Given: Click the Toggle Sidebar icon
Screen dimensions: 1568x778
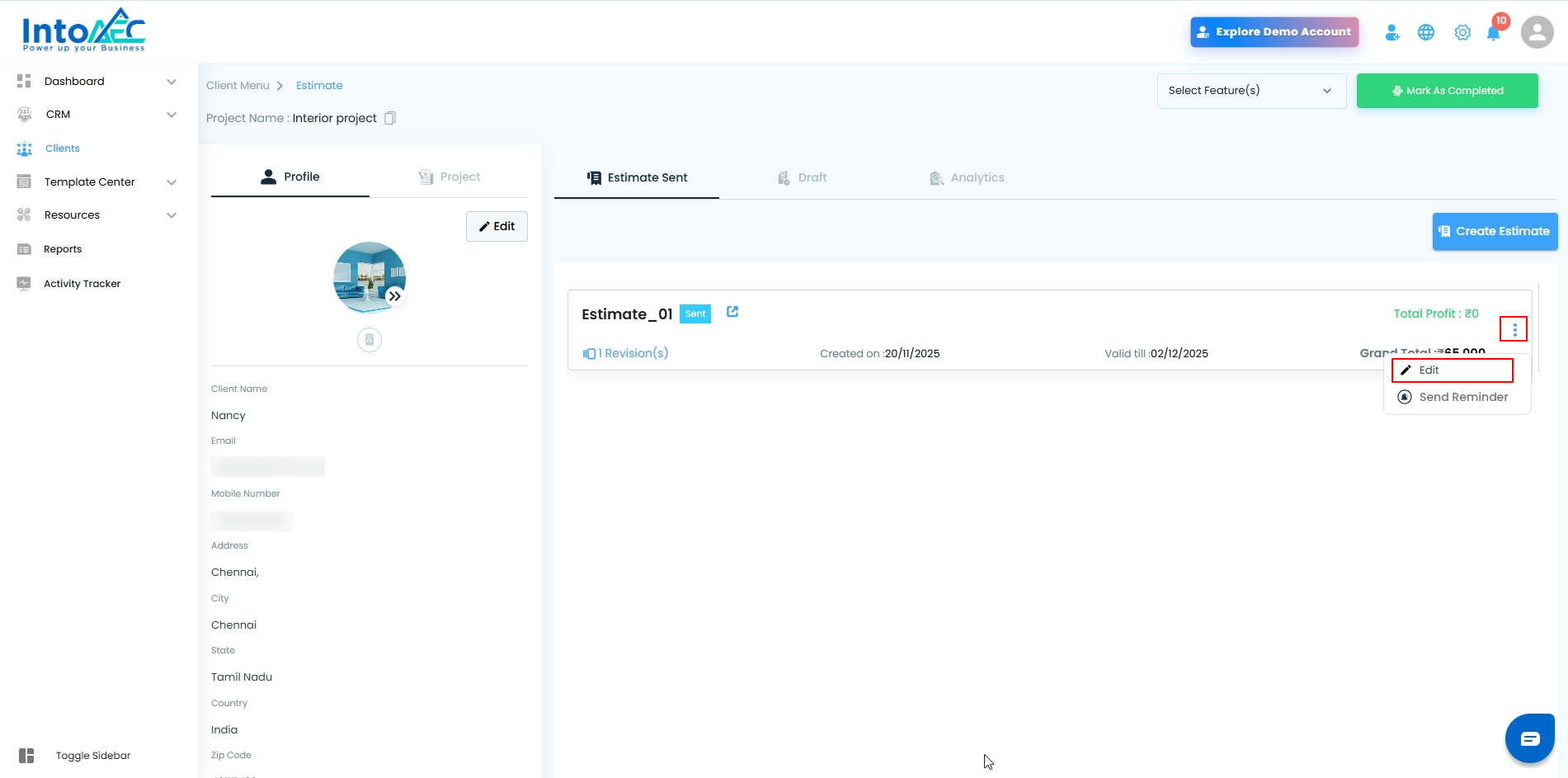Looking at the screenshot, I should click(x=26, y=756).
